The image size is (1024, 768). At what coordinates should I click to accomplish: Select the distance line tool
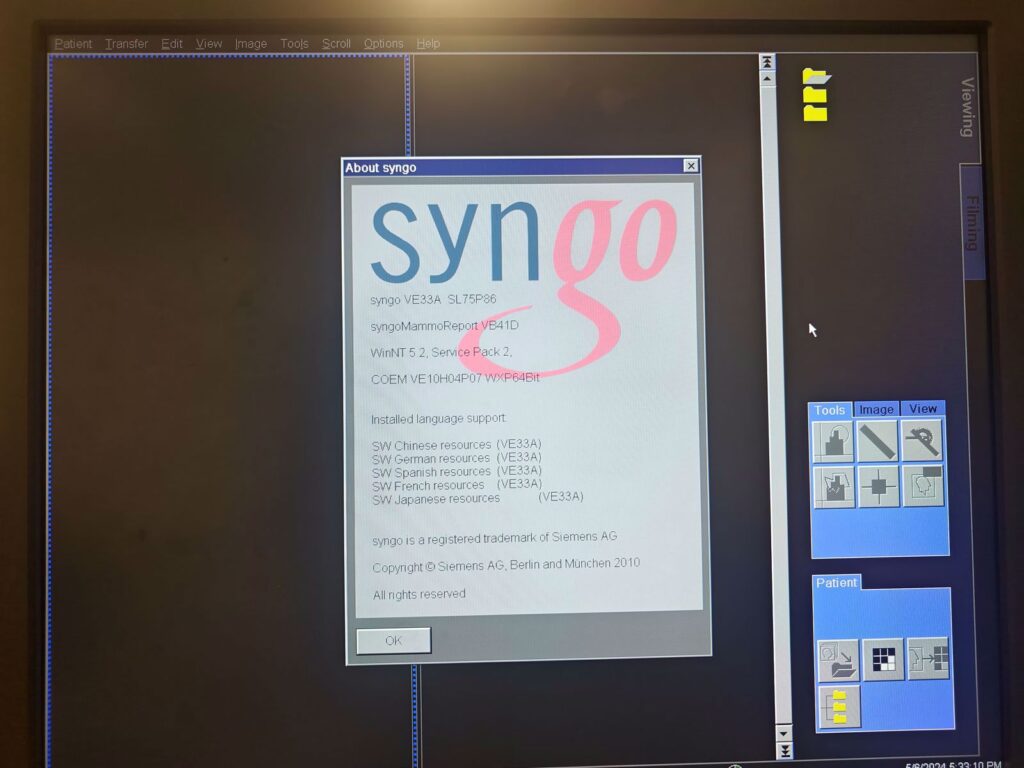pyautogui.click(x=877, y=441)
